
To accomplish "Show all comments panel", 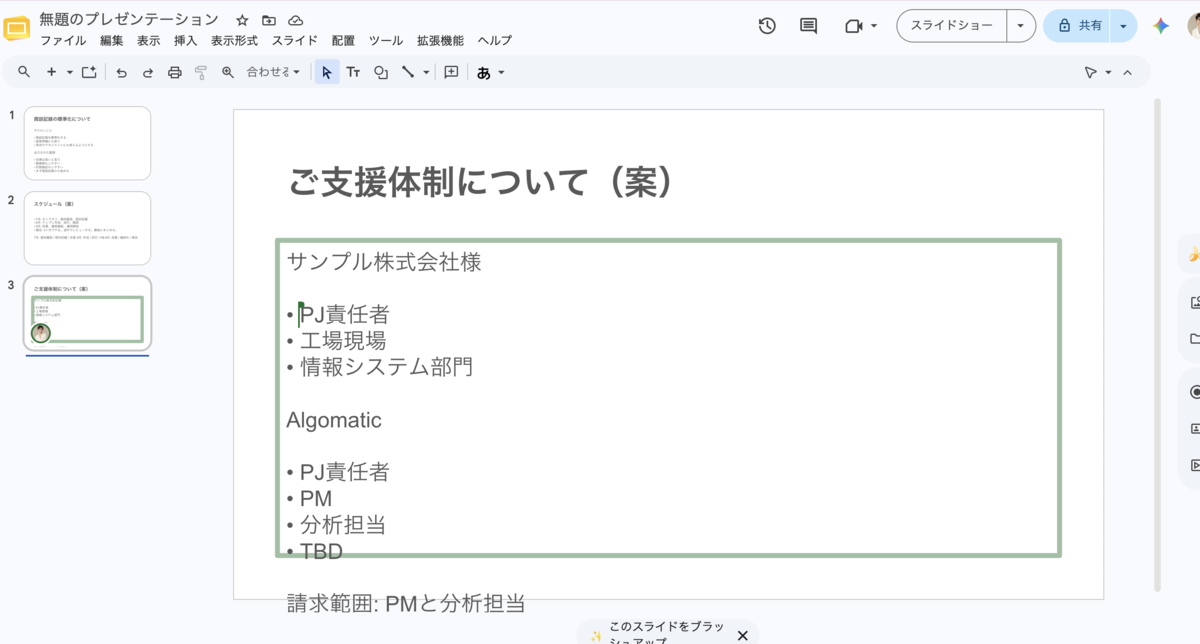I will click(x=809, y=26).
